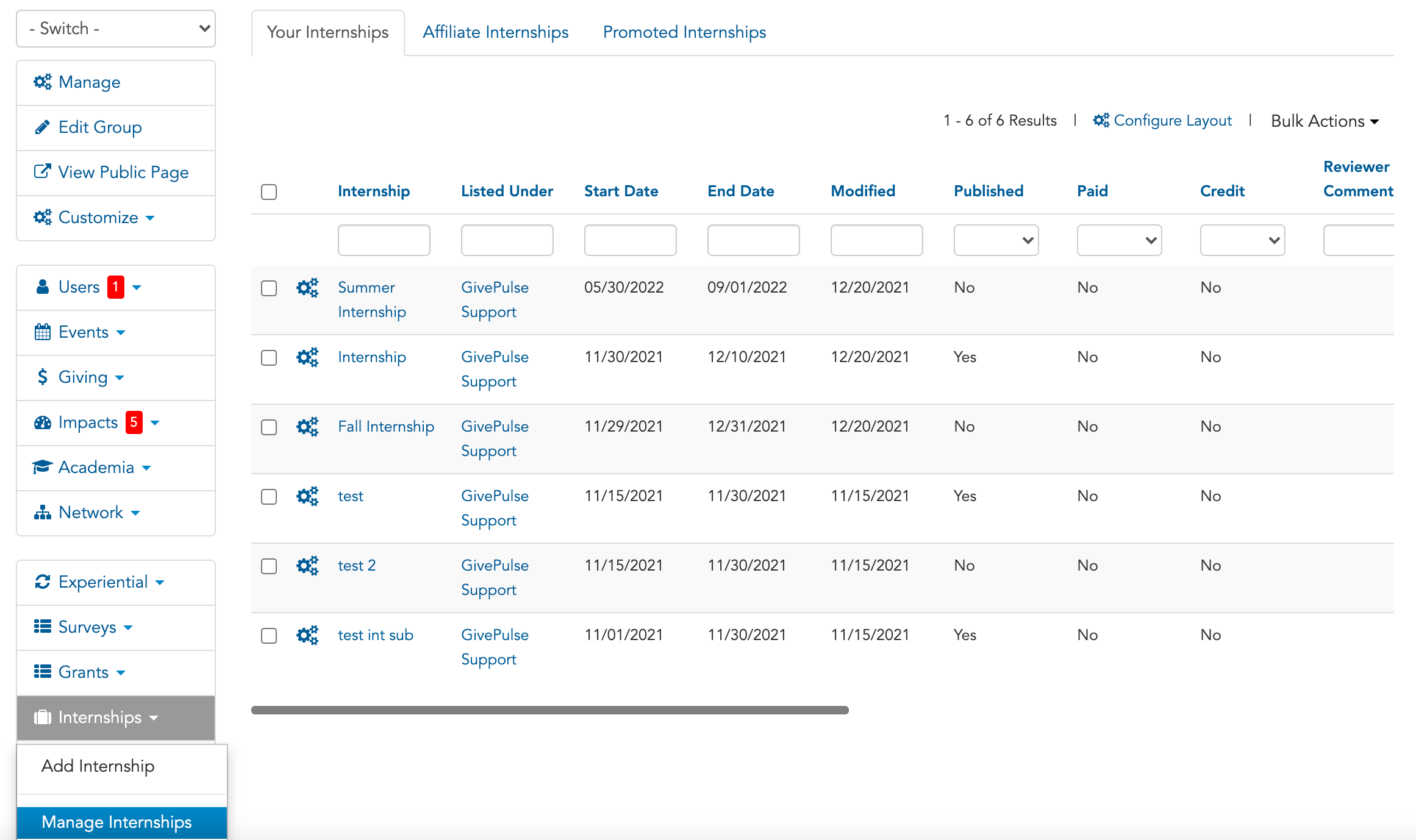Click the Users person icon

43,287
